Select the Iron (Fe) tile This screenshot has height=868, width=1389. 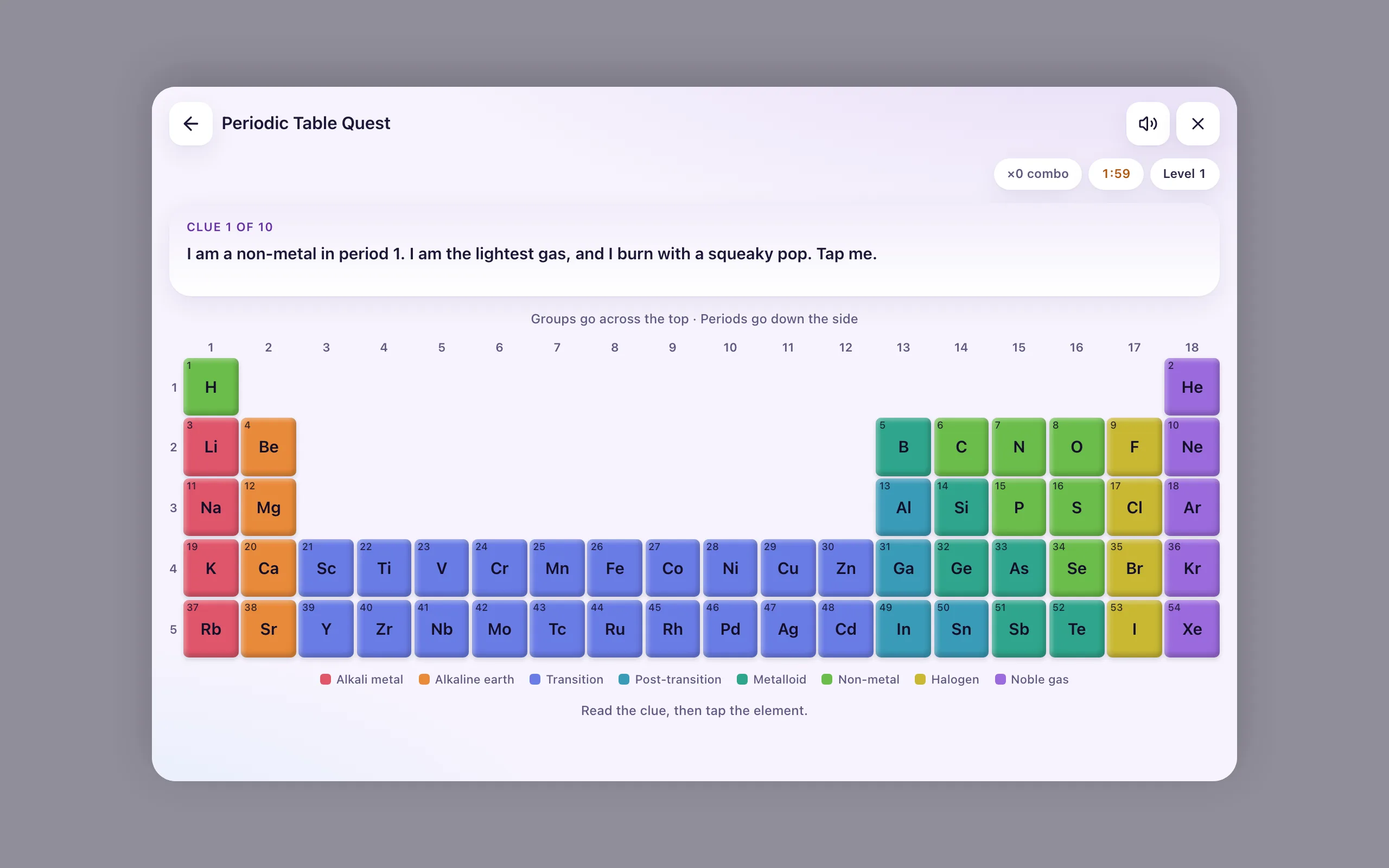615,568
